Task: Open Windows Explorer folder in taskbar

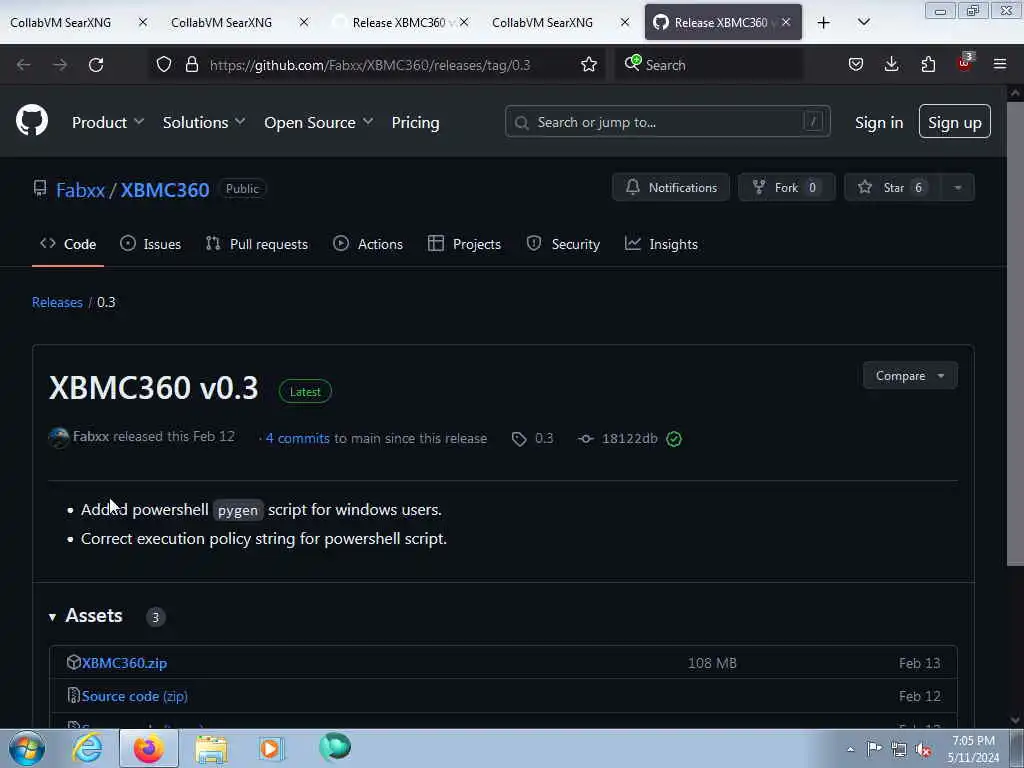Action: coord(211,750)
